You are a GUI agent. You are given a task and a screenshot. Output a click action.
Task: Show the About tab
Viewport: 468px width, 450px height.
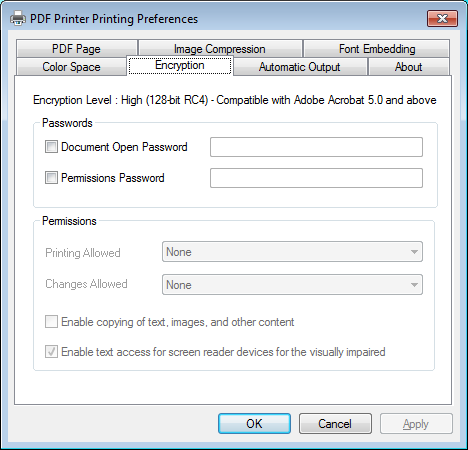click(x=409, y=67)
